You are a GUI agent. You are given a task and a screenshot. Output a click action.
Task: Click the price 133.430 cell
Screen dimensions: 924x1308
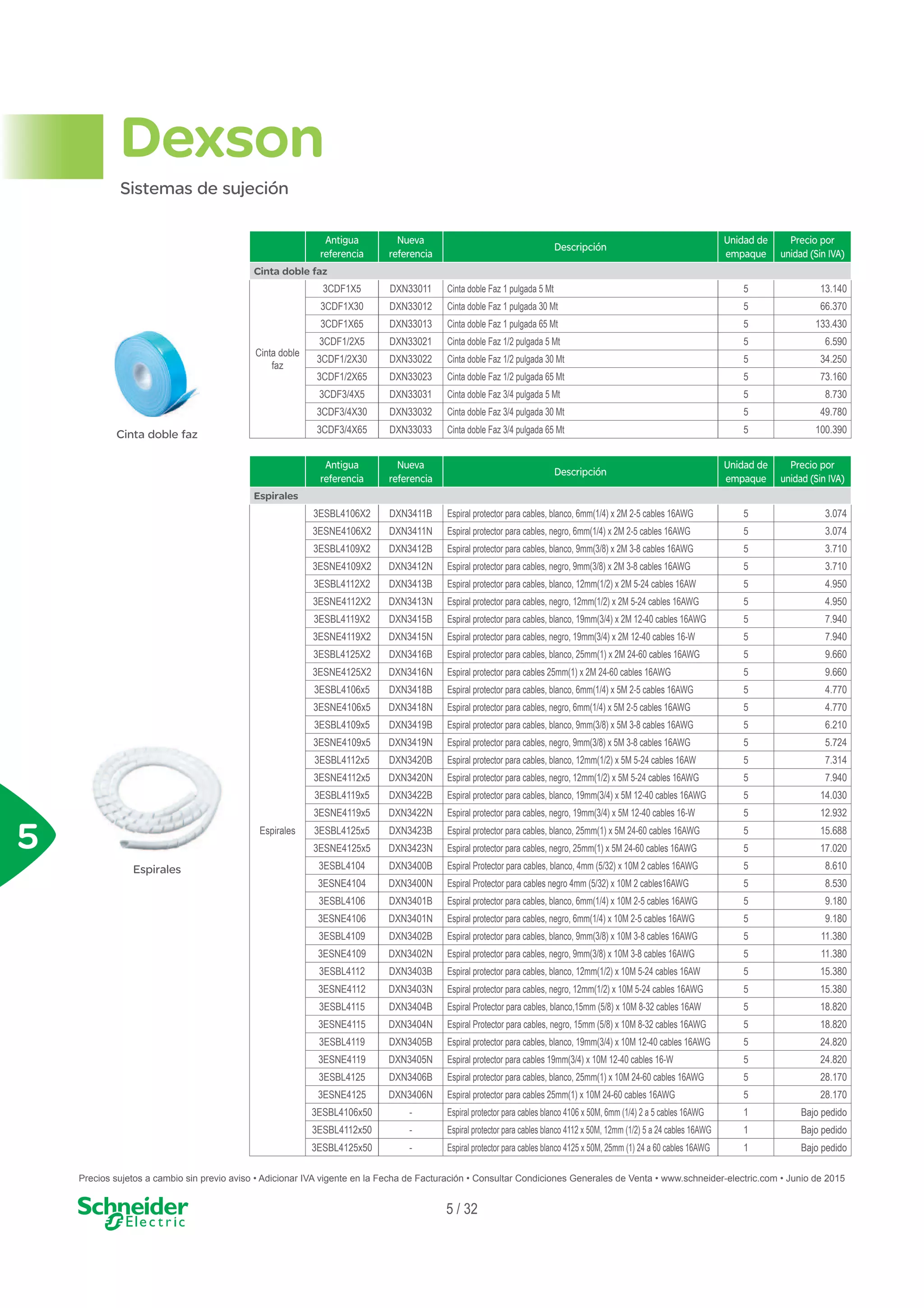813,324
